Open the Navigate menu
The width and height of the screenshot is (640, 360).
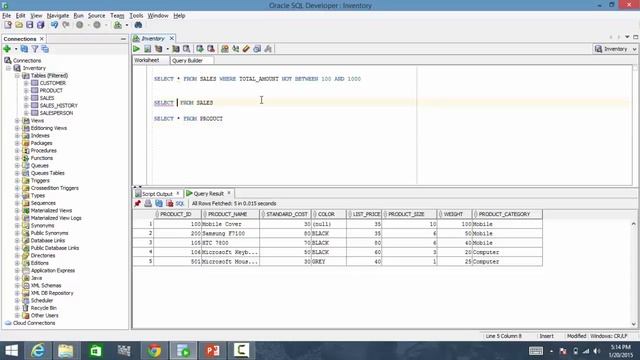58,16
